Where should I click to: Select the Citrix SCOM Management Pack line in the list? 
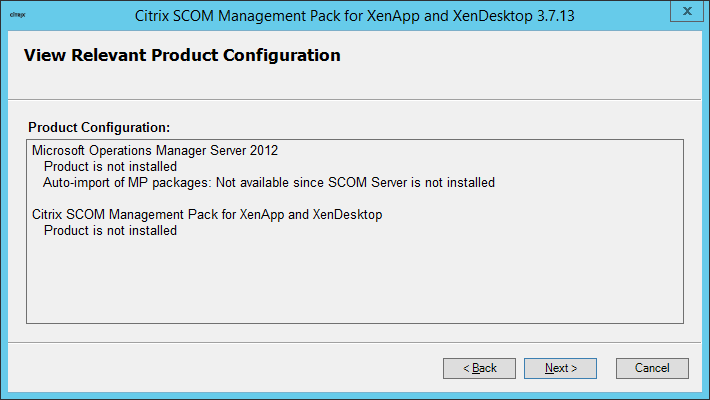[207, 215]
